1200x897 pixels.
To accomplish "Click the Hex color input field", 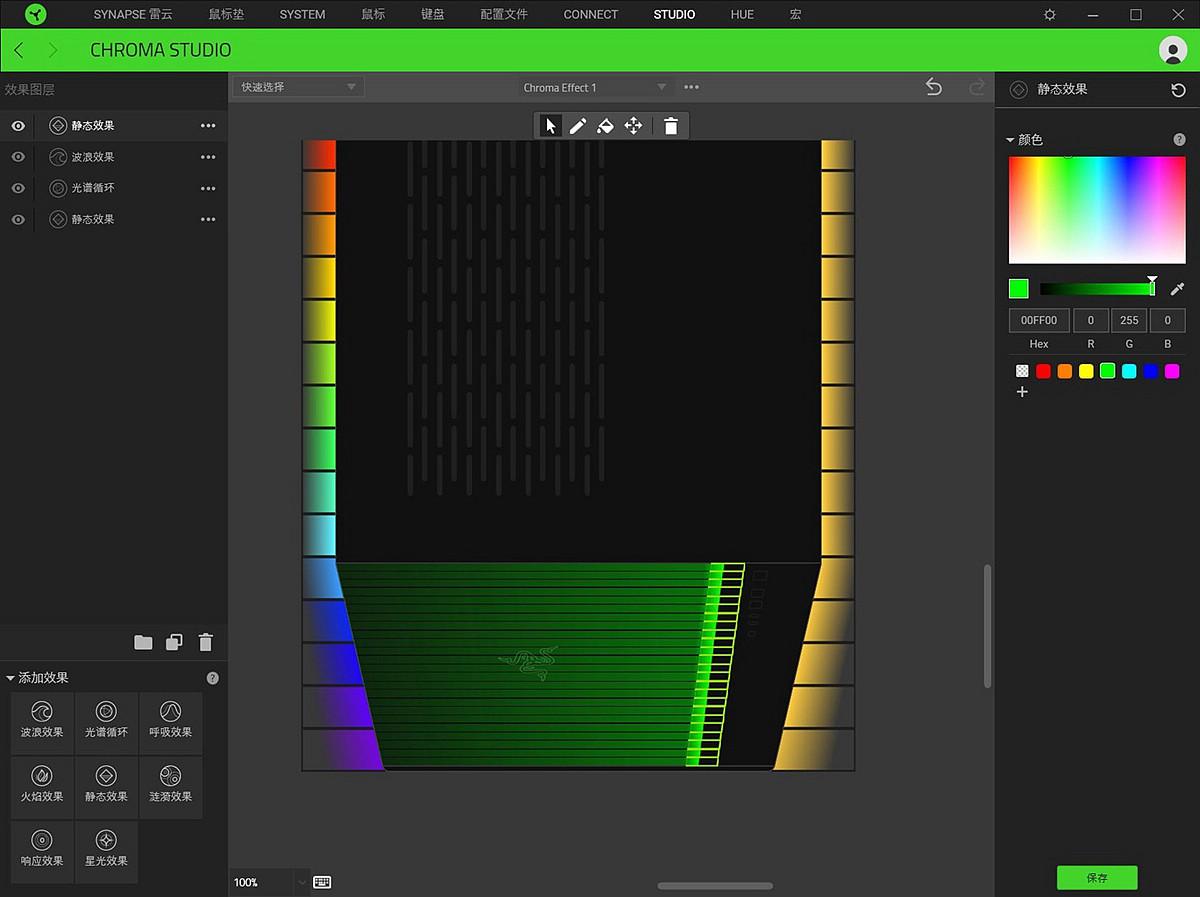I will tap(1039, 320).
